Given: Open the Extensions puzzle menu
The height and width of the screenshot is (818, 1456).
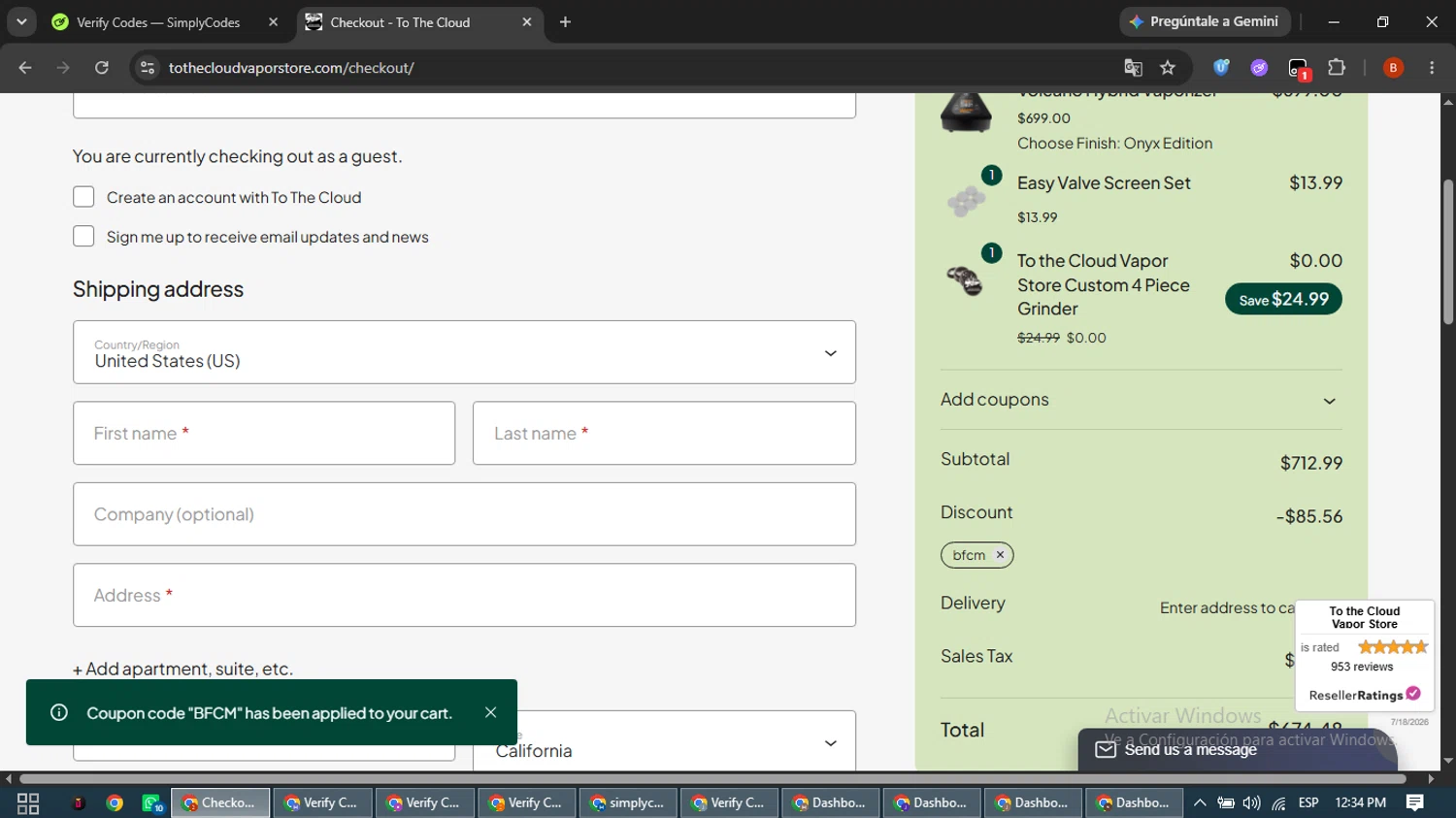Looking at the screenshot, I should 1337,68.
